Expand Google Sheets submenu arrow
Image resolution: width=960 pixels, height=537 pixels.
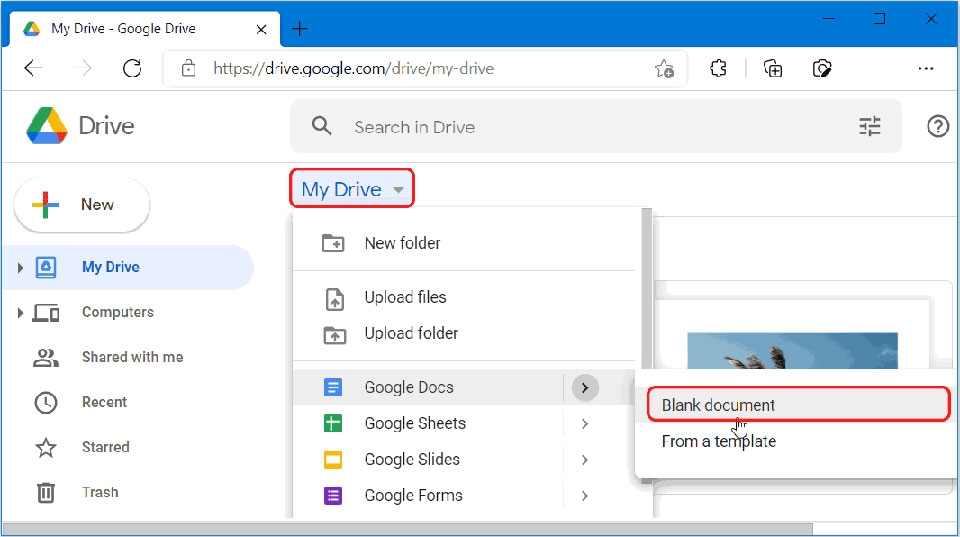pos(585,424)
